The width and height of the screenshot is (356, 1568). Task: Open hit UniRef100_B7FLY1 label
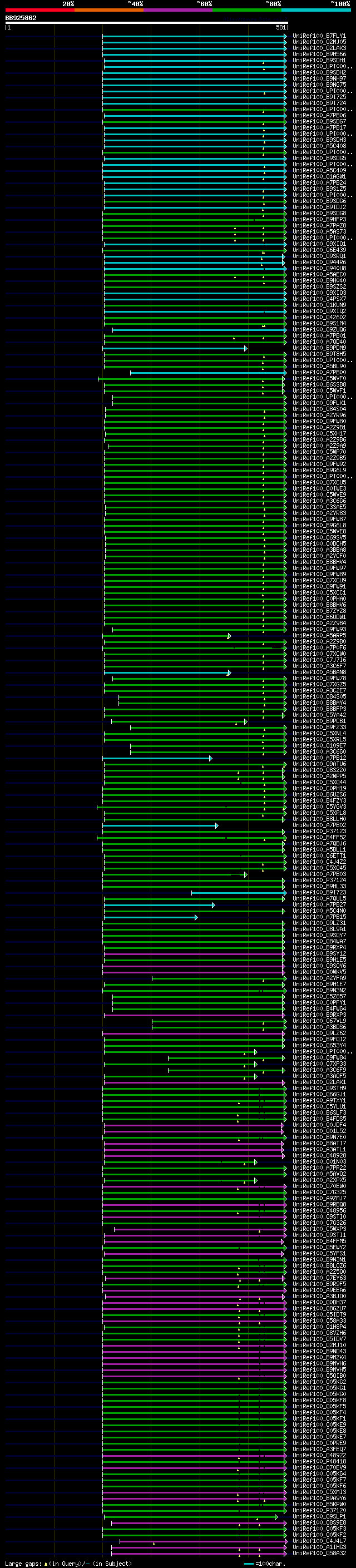[x=319, y=36]
